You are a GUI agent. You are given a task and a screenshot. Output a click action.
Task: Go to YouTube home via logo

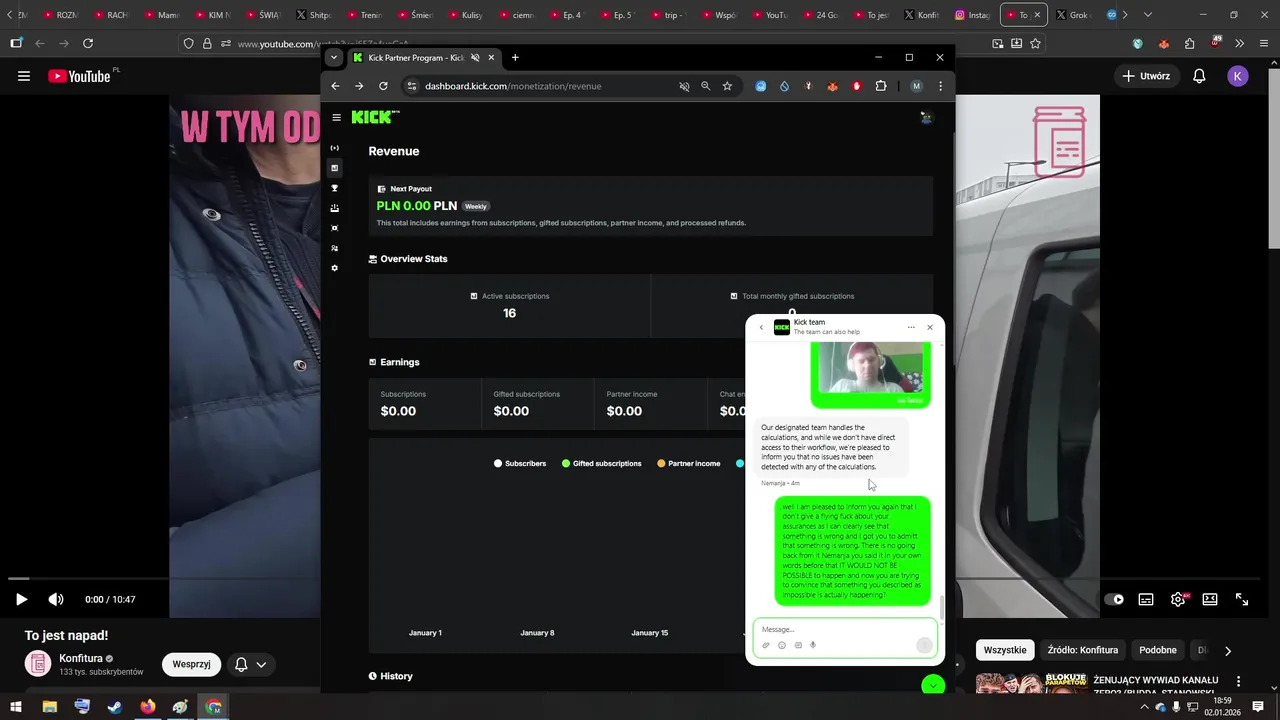[79, 76]
